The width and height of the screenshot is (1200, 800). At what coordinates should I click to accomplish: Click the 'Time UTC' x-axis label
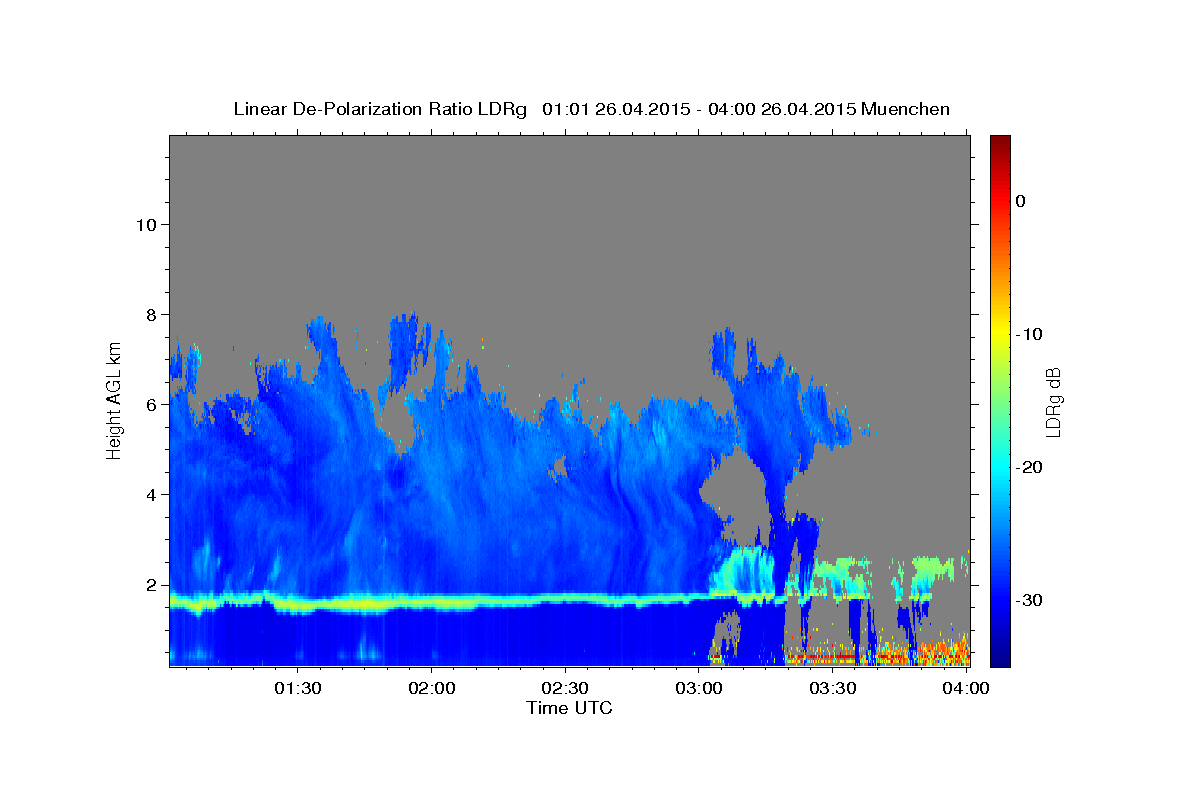[x=569, y=708]
